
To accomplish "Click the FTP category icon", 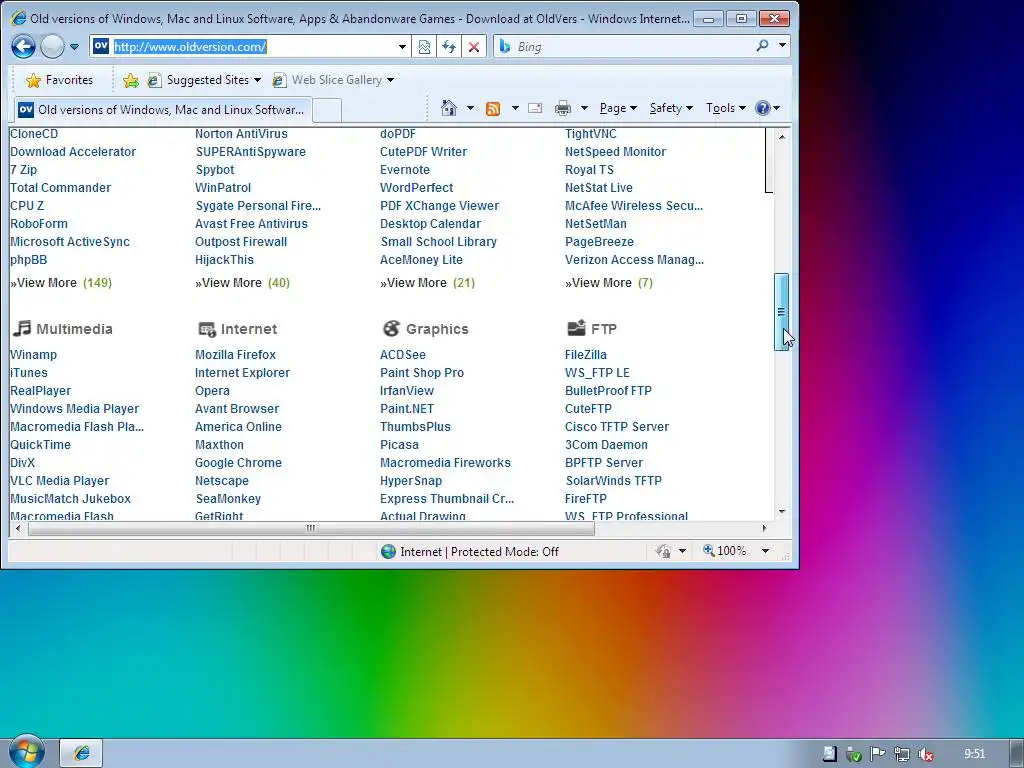I will point(577,328).
